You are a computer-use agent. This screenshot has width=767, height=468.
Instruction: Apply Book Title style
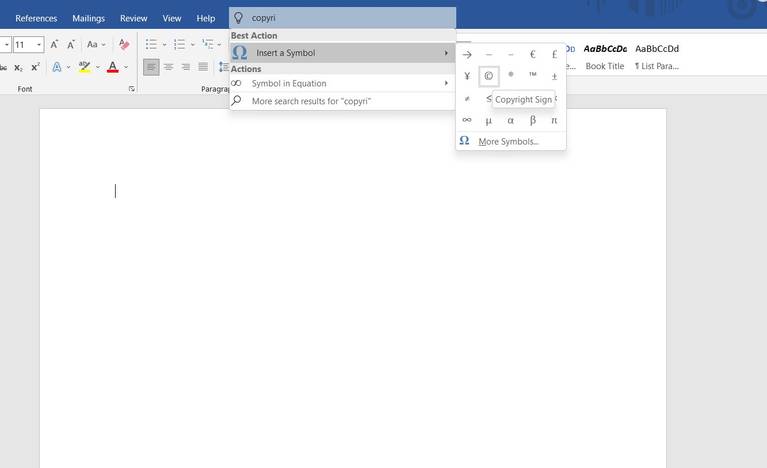click(x=605, y=57)
